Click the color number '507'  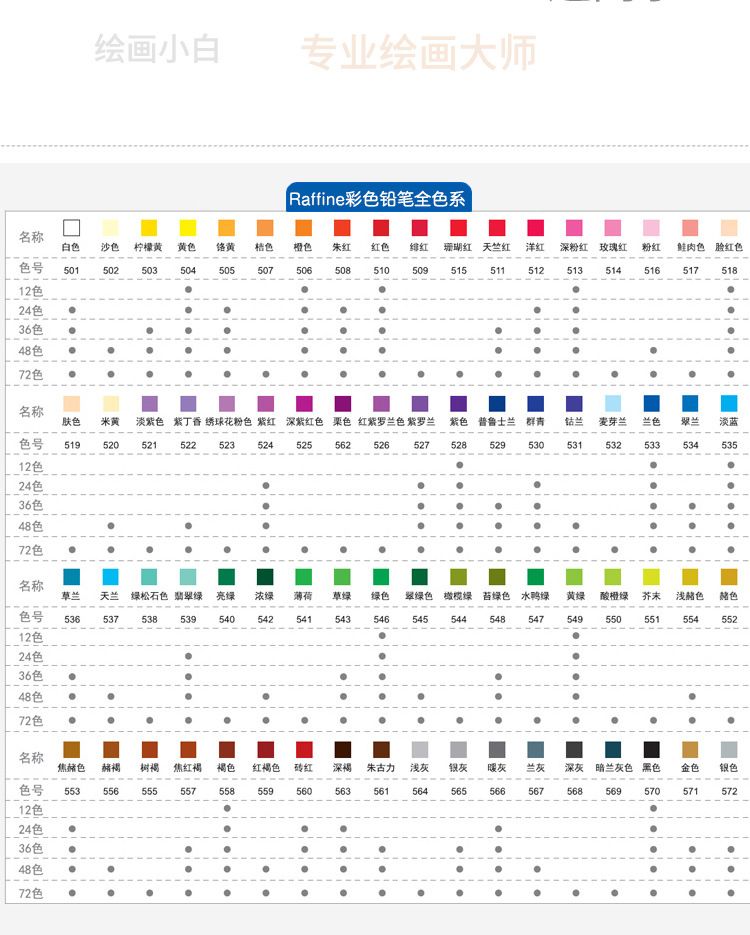click(265, 270)
